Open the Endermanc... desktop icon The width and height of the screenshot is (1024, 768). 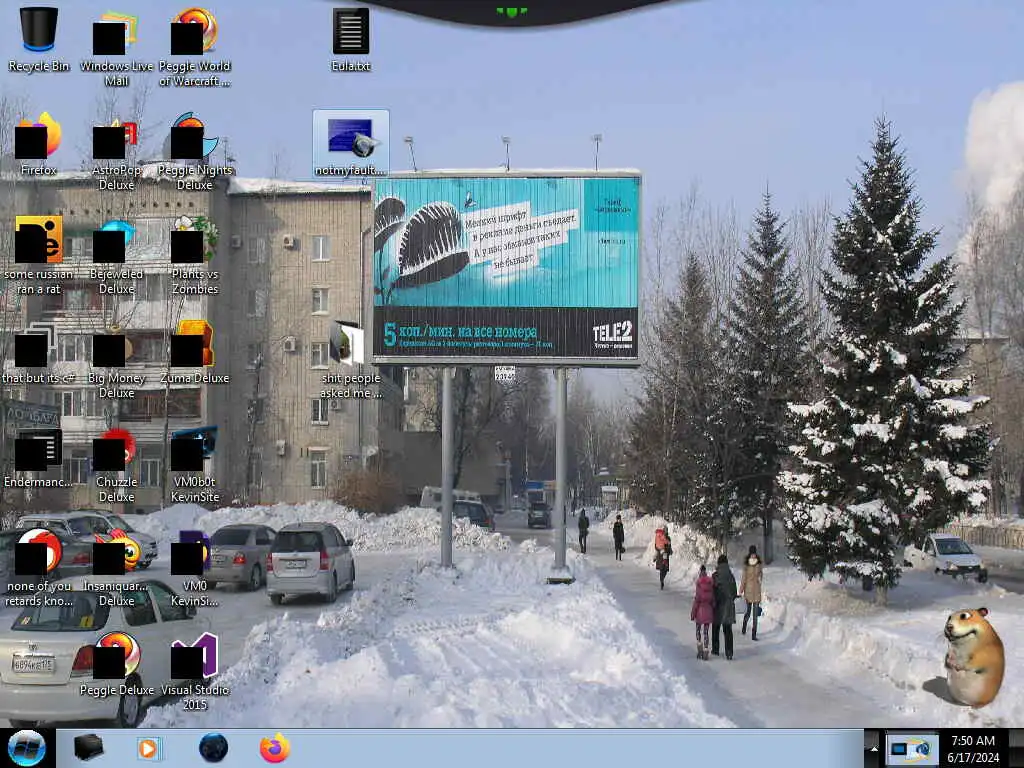click(x=39, y=457)
